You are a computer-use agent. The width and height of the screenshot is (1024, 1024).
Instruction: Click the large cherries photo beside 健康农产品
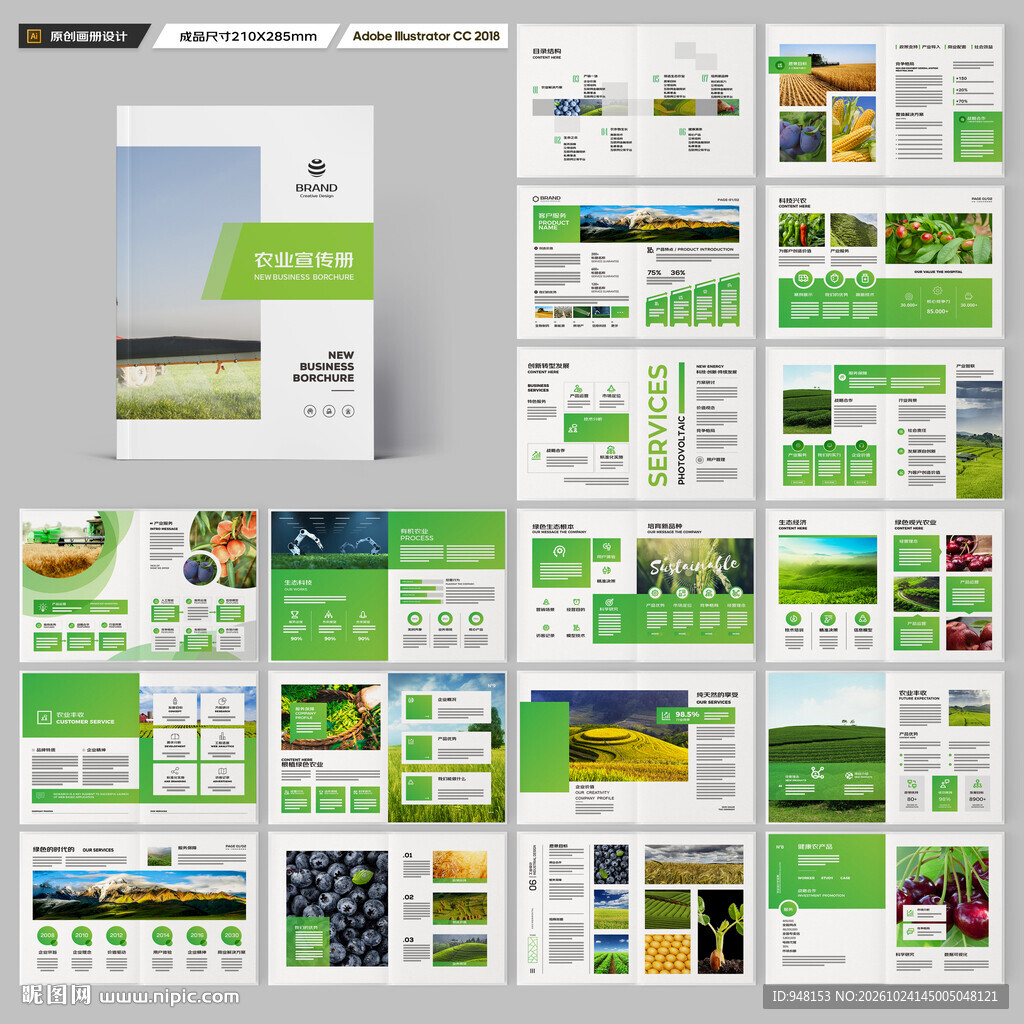(942, 897)
